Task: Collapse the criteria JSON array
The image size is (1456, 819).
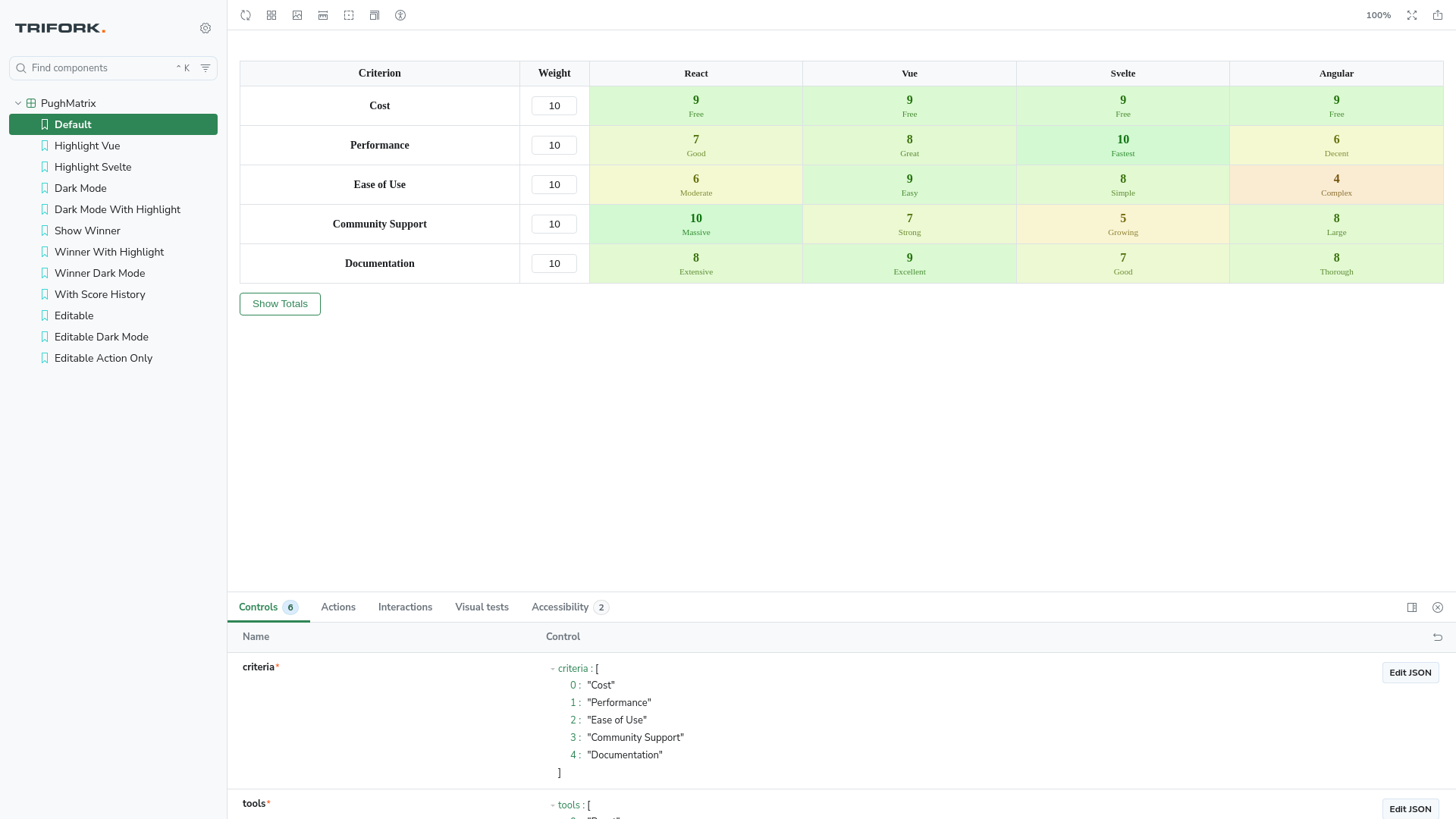Action: pyautogui.click(x=553, y=669)
